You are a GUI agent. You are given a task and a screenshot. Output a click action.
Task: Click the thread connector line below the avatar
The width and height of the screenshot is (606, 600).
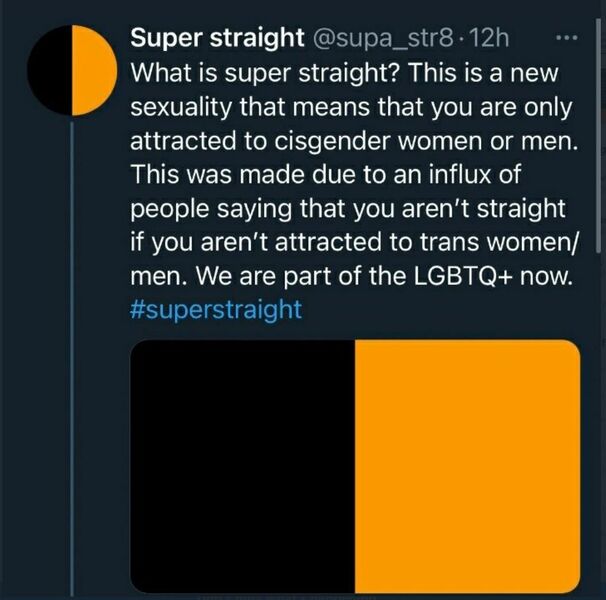72,359
